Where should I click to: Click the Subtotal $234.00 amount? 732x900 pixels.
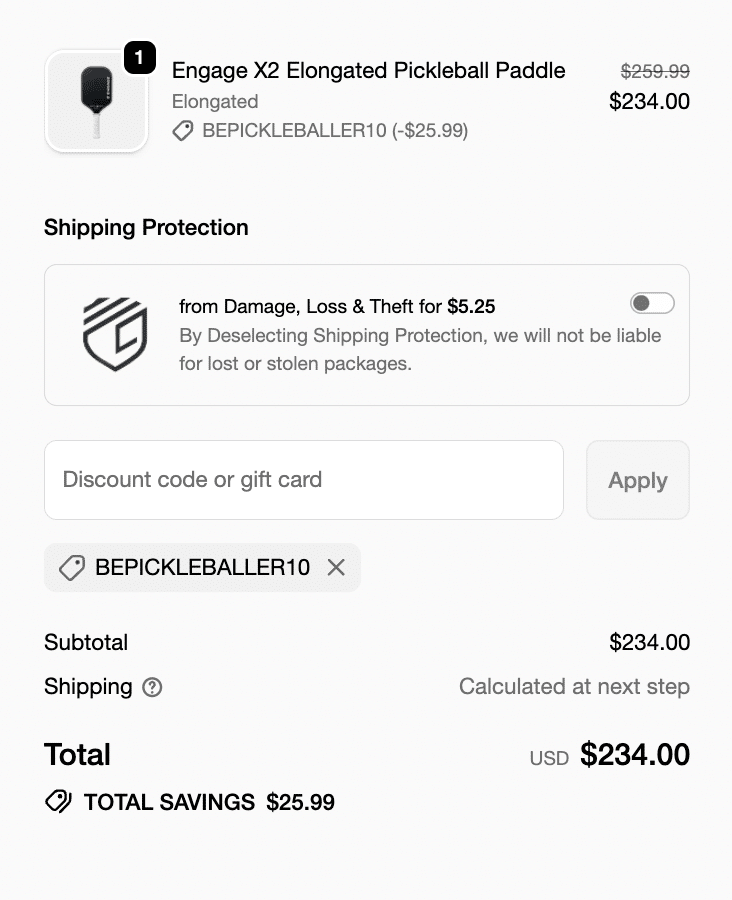click(649, 643)
